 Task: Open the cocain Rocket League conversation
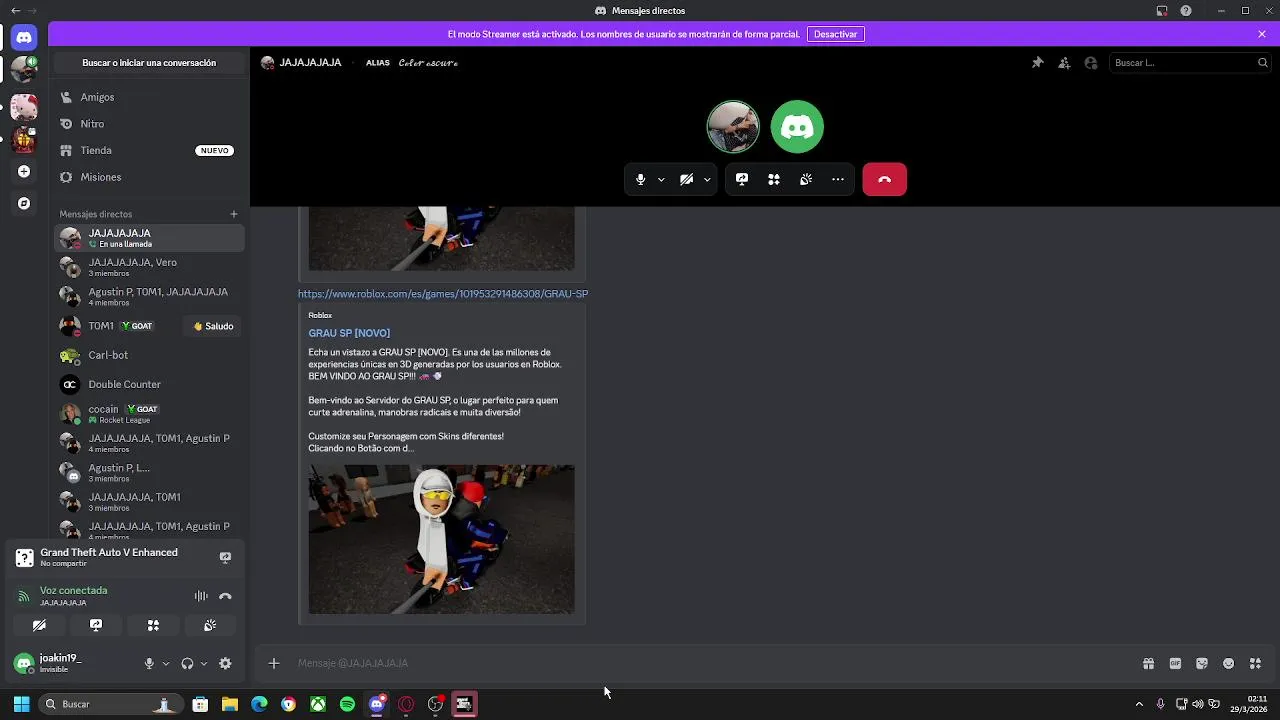(148, 414)
